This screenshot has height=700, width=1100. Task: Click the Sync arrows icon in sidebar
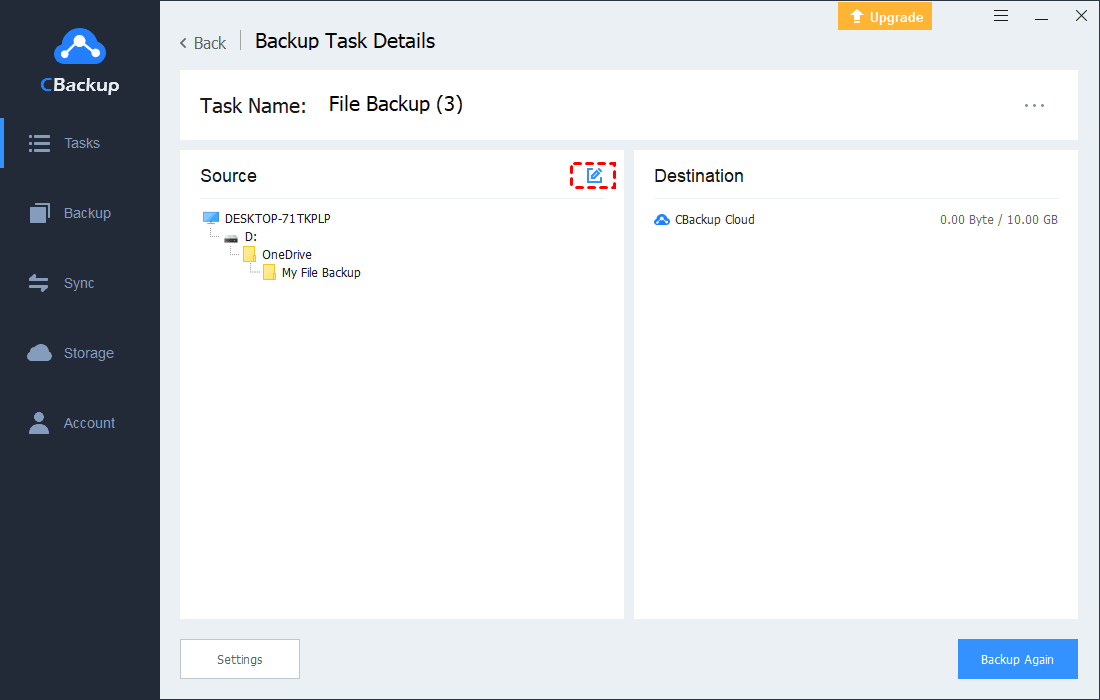(x=40, y=283)
